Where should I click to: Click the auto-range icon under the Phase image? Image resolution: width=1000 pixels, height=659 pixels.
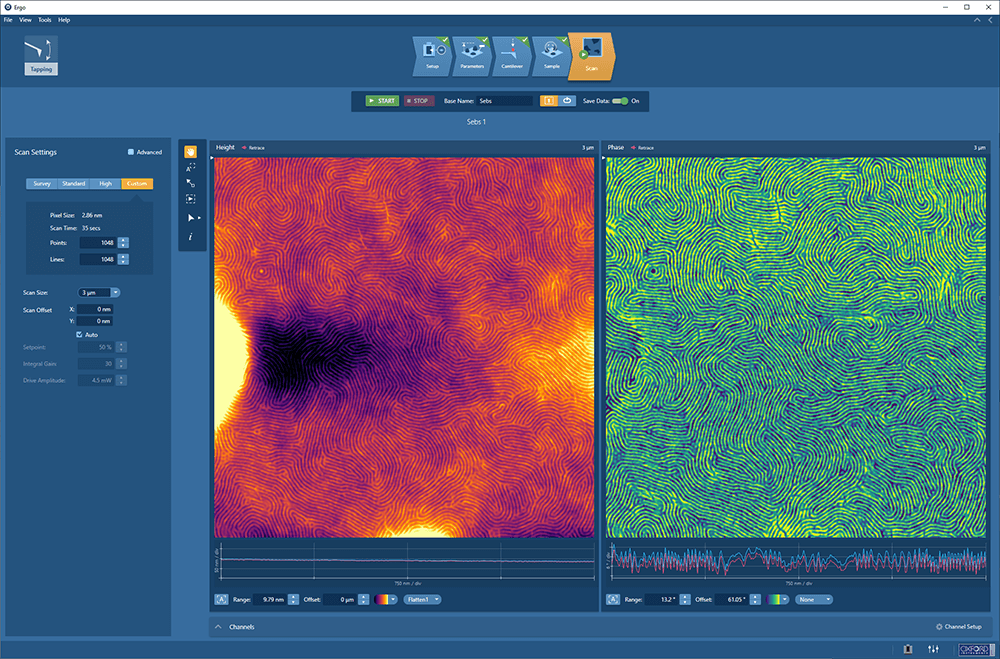tap(611, 599)
